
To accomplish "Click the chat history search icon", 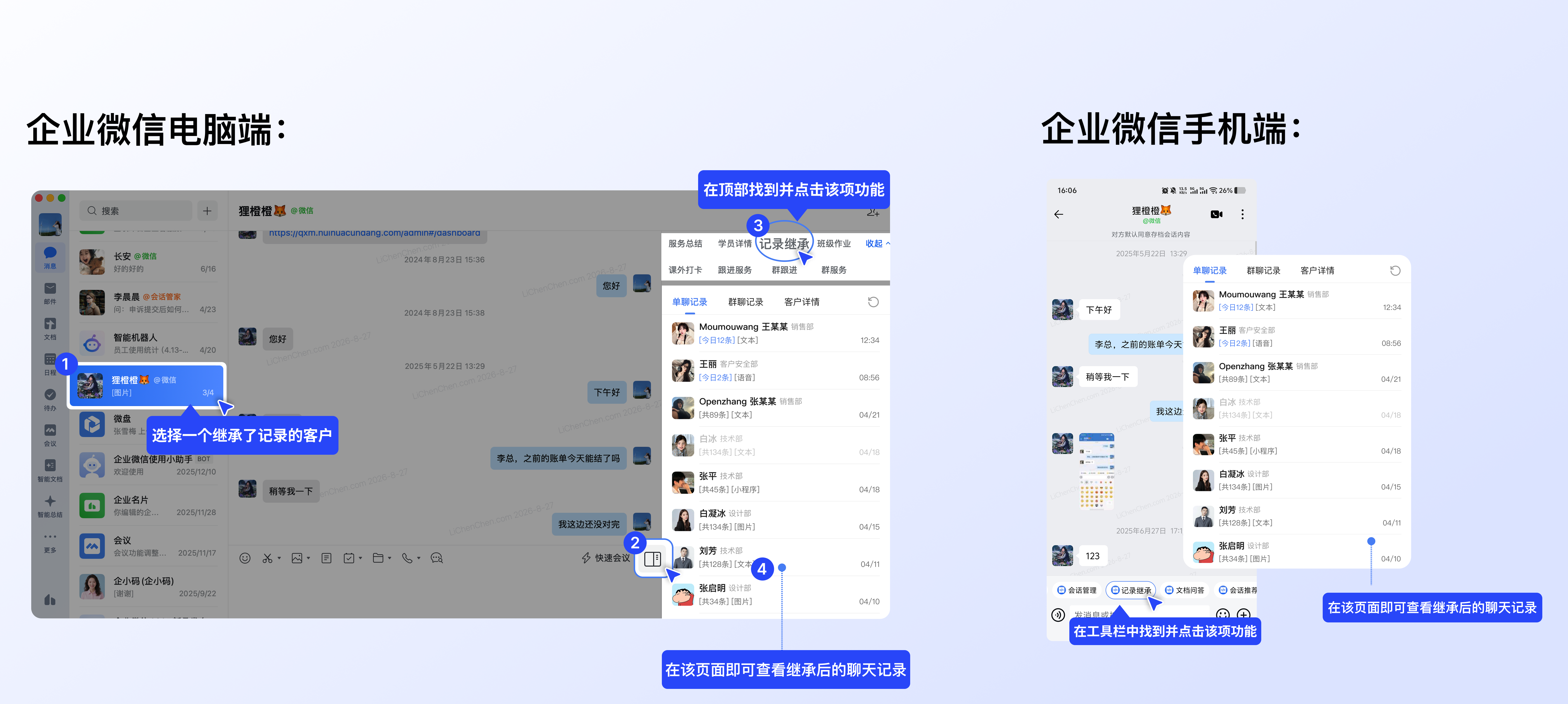I will (x=436, y=558).
